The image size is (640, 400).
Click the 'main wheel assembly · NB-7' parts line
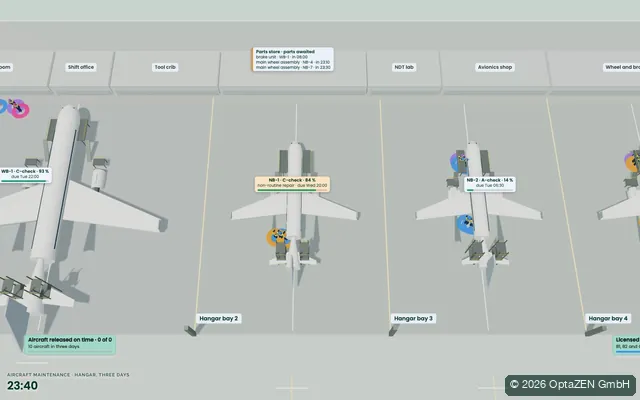[293, 67]
